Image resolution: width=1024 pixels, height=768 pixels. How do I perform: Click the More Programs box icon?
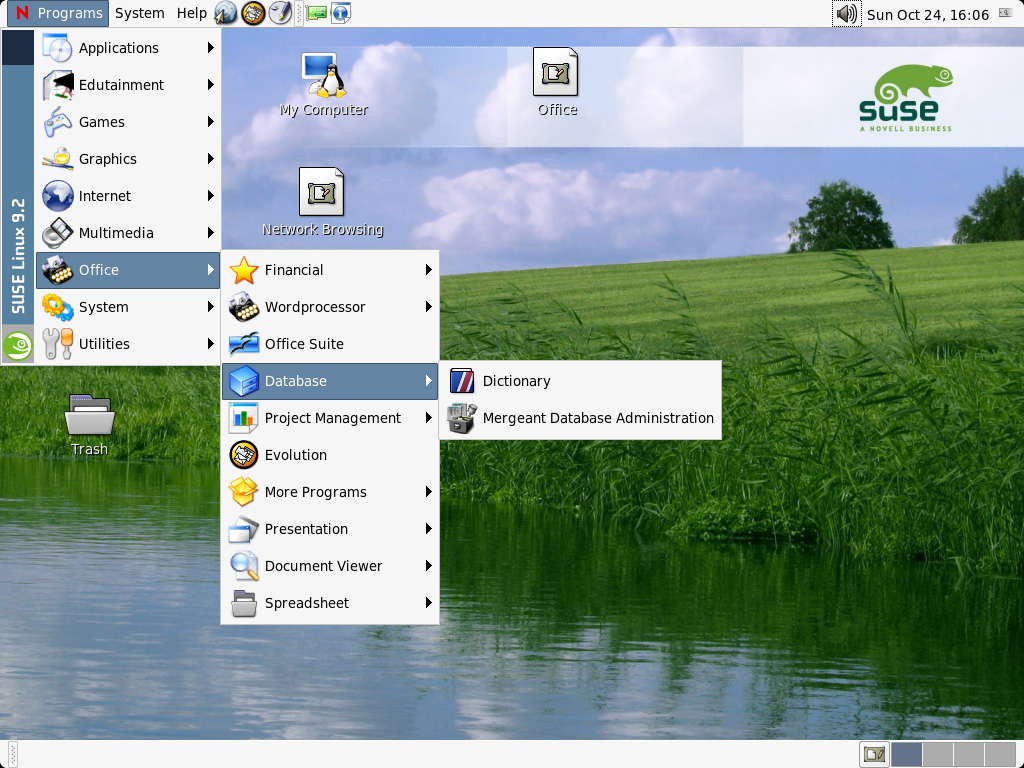pyautogui.click(x=244, y=492)
